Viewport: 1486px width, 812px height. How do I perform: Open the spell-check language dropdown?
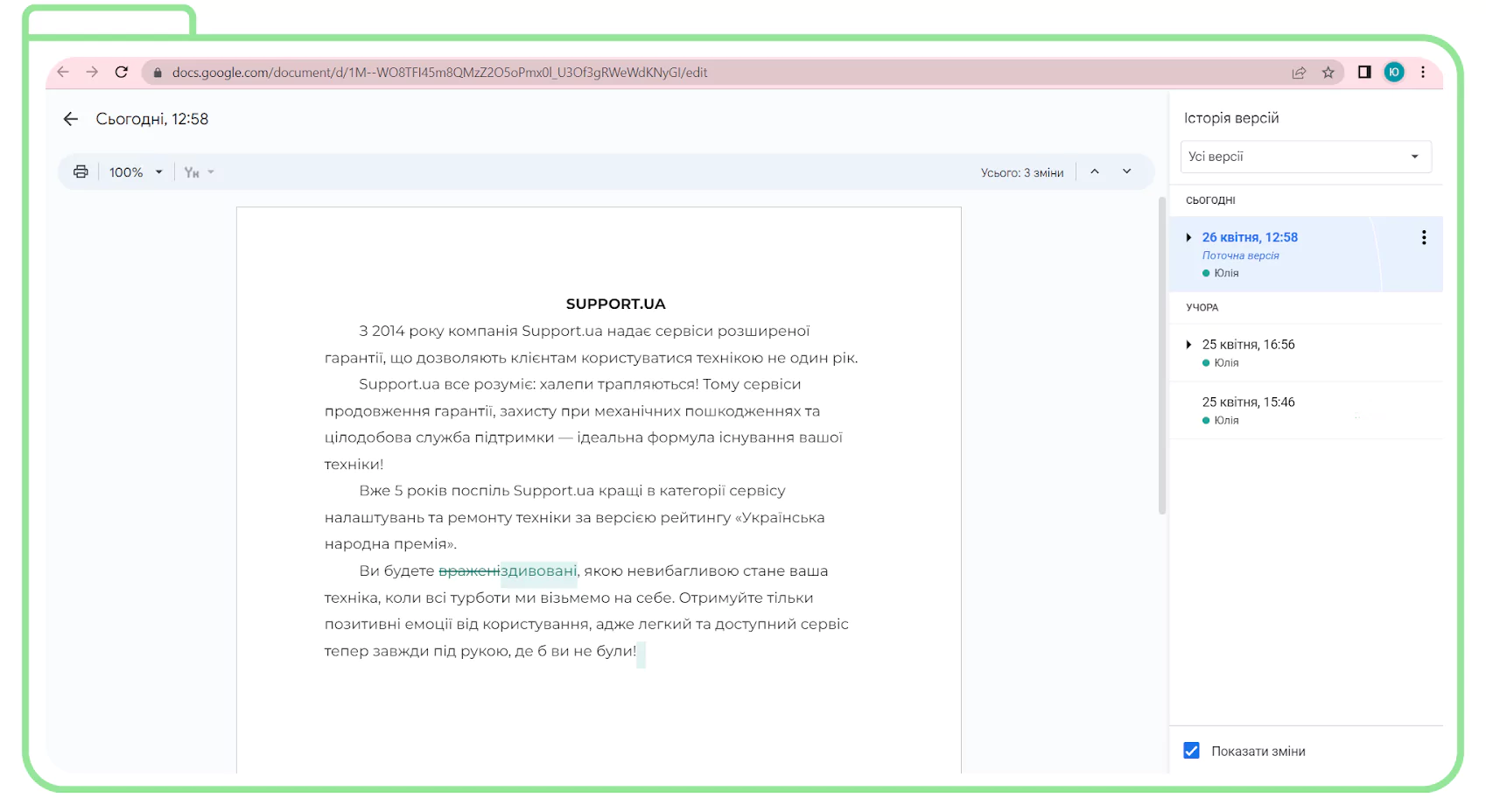click(199, 172)
